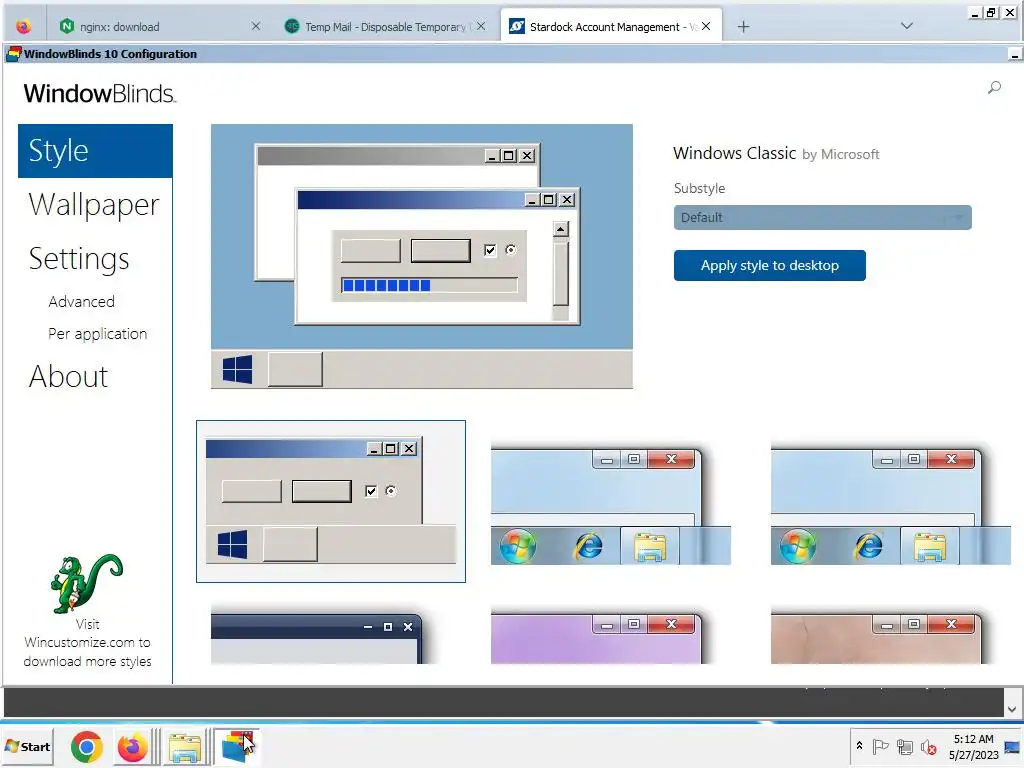Image resolution: width=1024 pixels, height=768 pixels.
Task: Click the Windows Classic style name
Action: pyautogui.click(x=734, y=153)
